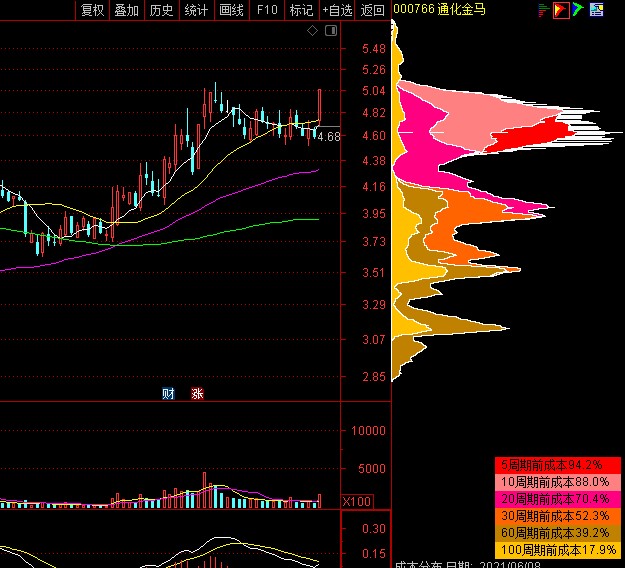Screen dimensions: 625x568
Task: Click the diamond icon above chart
Action: [x=312, y=31]
